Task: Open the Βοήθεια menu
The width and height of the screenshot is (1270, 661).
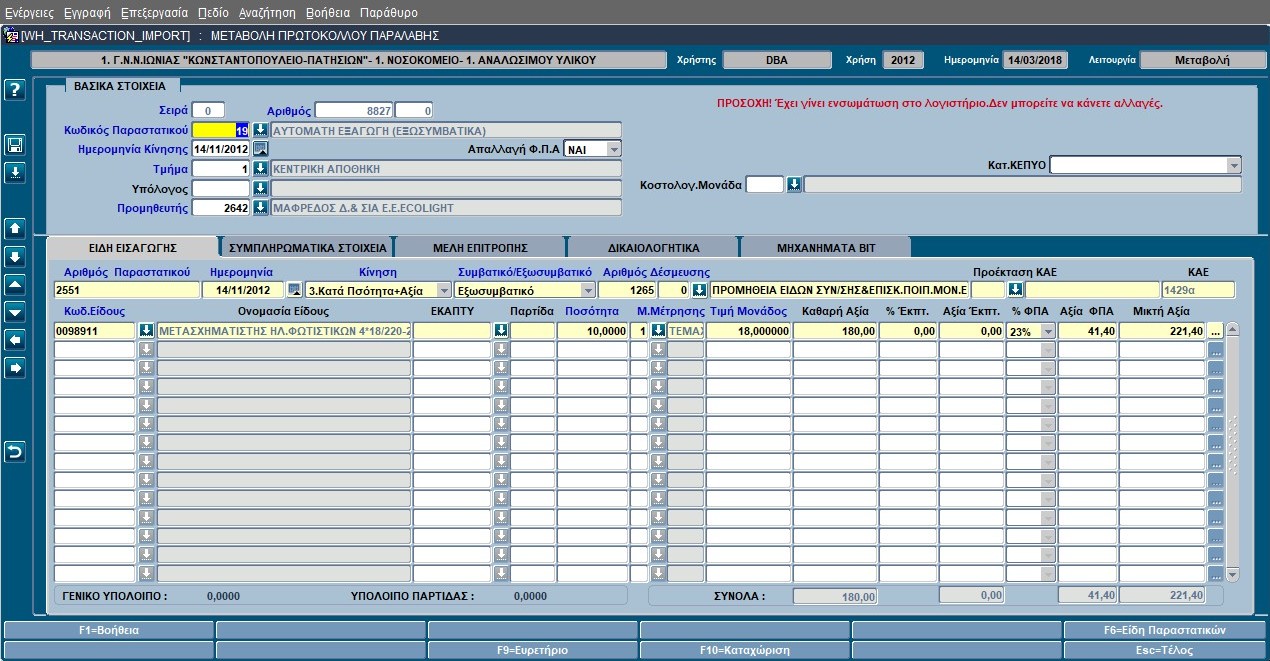Action: pyautogui.click(x=328, y=13)
